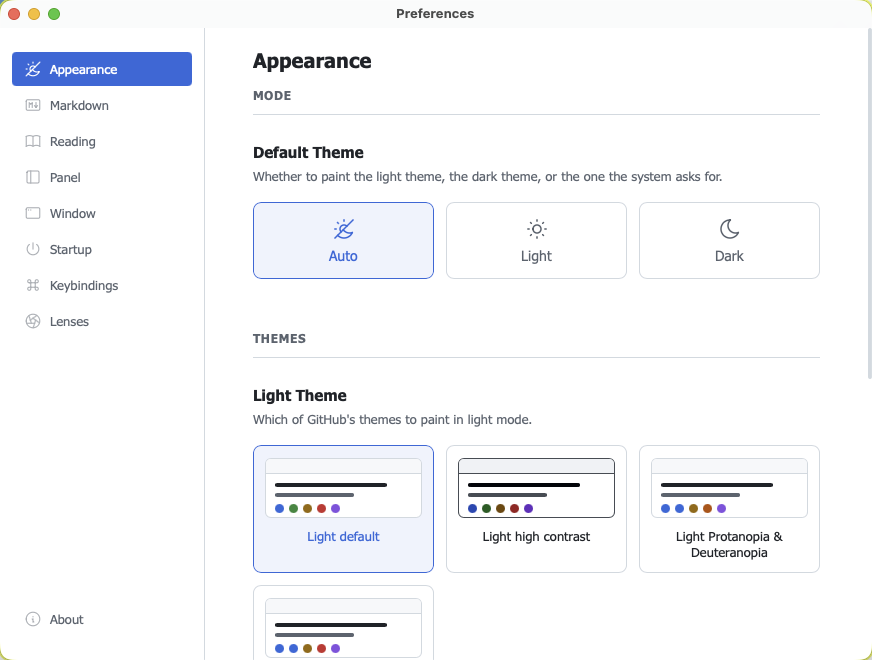Go to the Panel settings section
Screen dimensions: 872x660
point(102,177)
